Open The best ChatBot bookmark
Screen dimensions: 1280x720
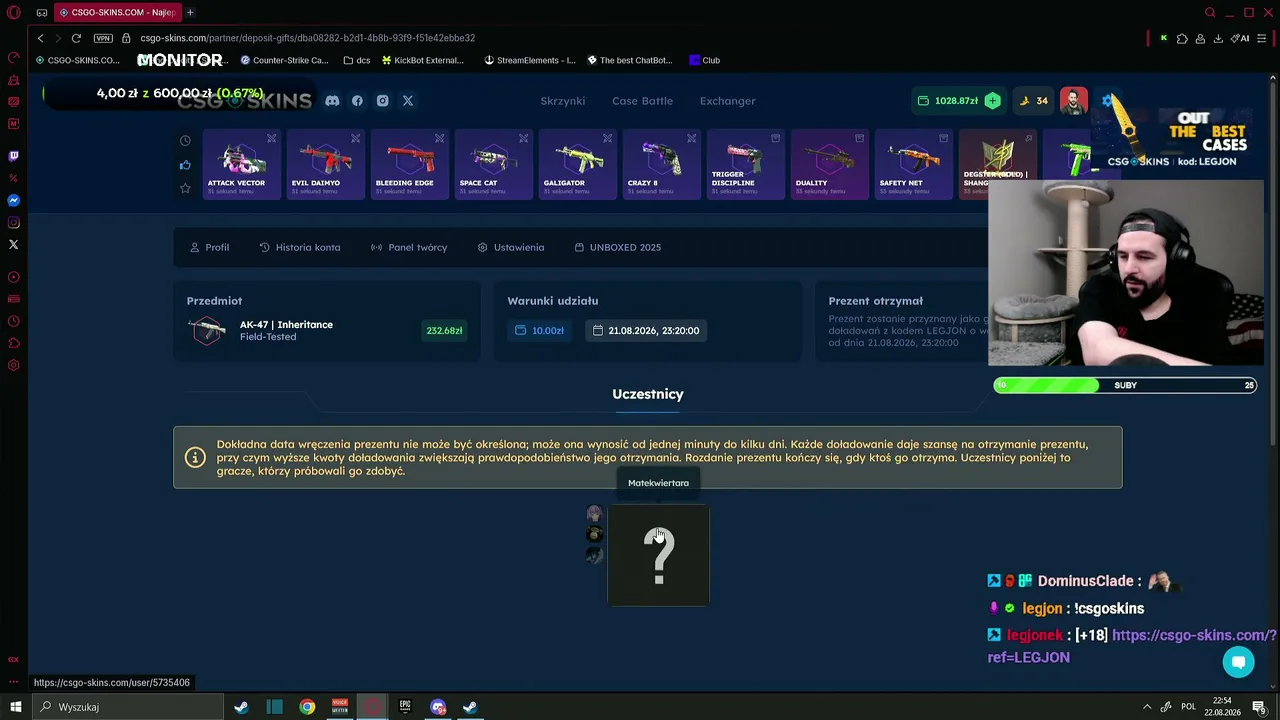coord(630,60)
